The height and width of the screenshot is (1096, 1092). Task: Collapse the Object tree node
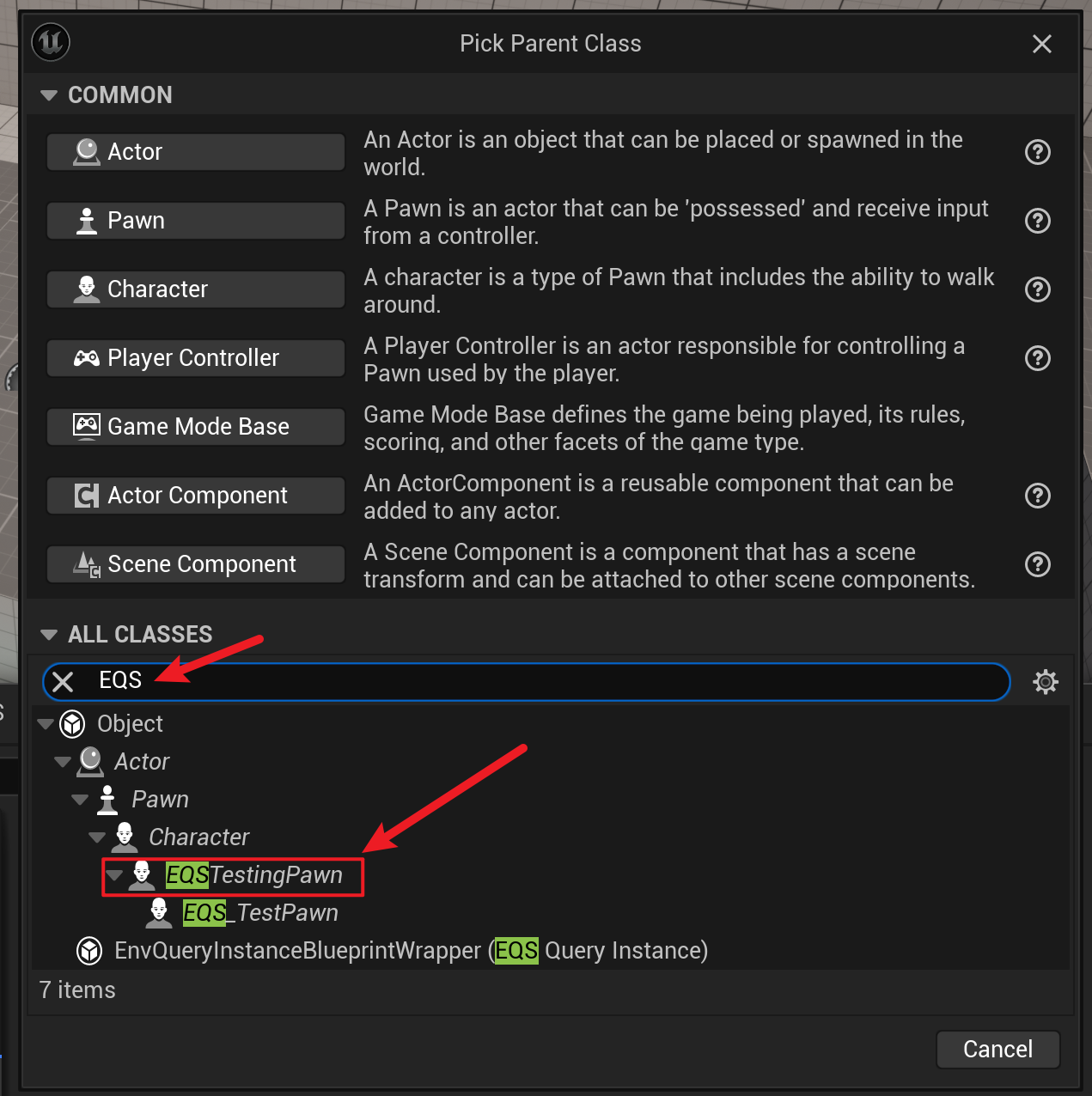[46, 724]
